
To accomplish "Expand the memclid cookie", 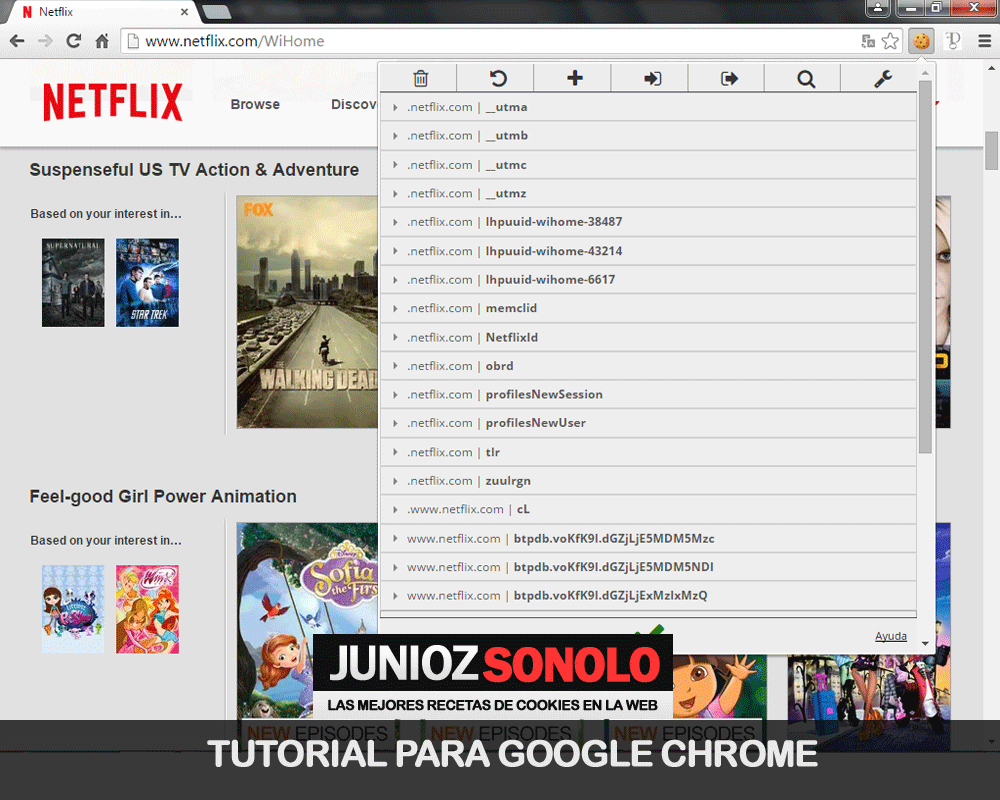I will click(649, 308).
